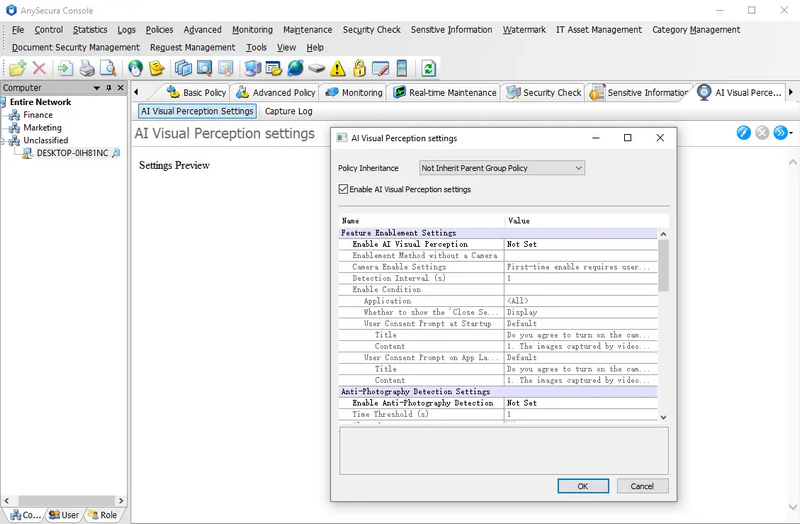Click Cancel in the settings dialog
800x524 pixels.
[x=642, y=486]
